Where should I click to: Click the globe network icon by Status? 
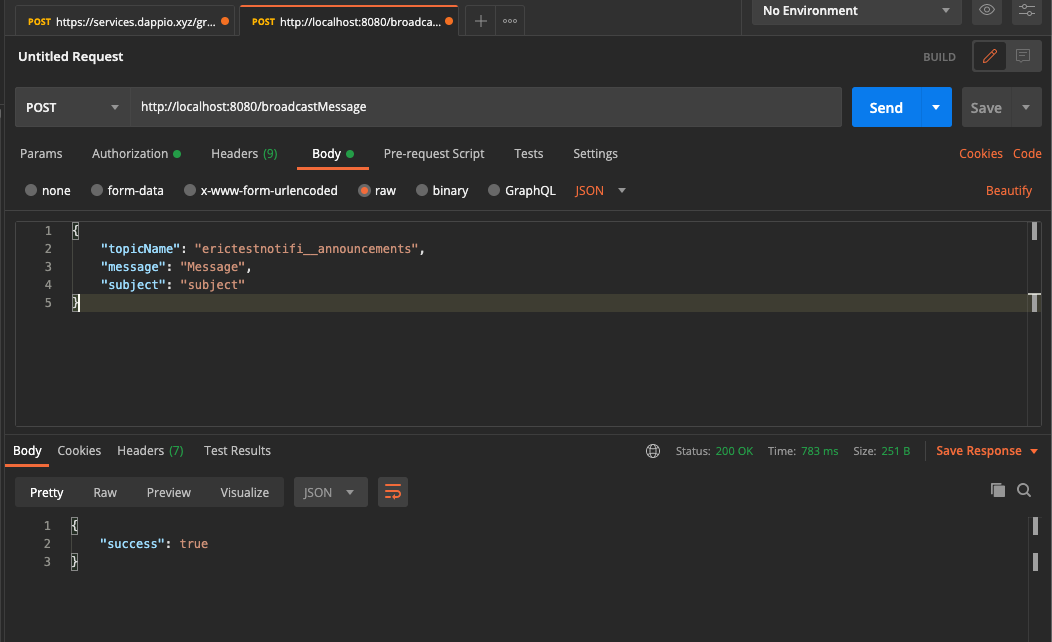[653, 451]
